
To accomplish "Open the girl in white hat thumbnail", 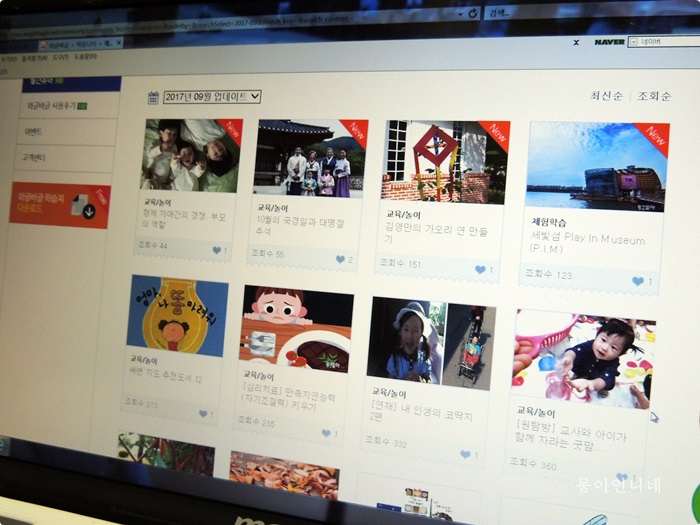I will 431,343.
